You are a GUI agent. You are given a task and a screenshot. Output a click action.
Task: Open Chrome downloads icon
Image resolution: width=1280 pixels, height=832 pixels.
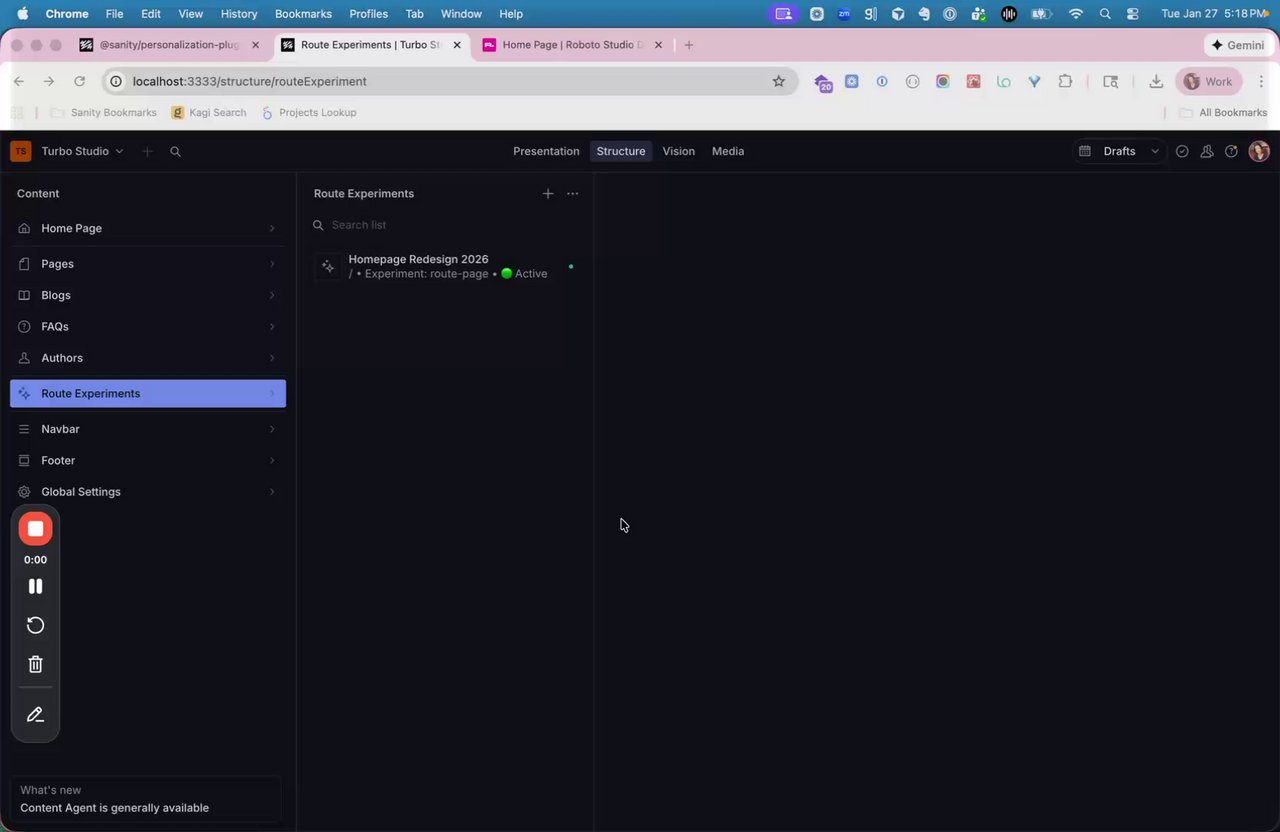tap(1156, 81)
